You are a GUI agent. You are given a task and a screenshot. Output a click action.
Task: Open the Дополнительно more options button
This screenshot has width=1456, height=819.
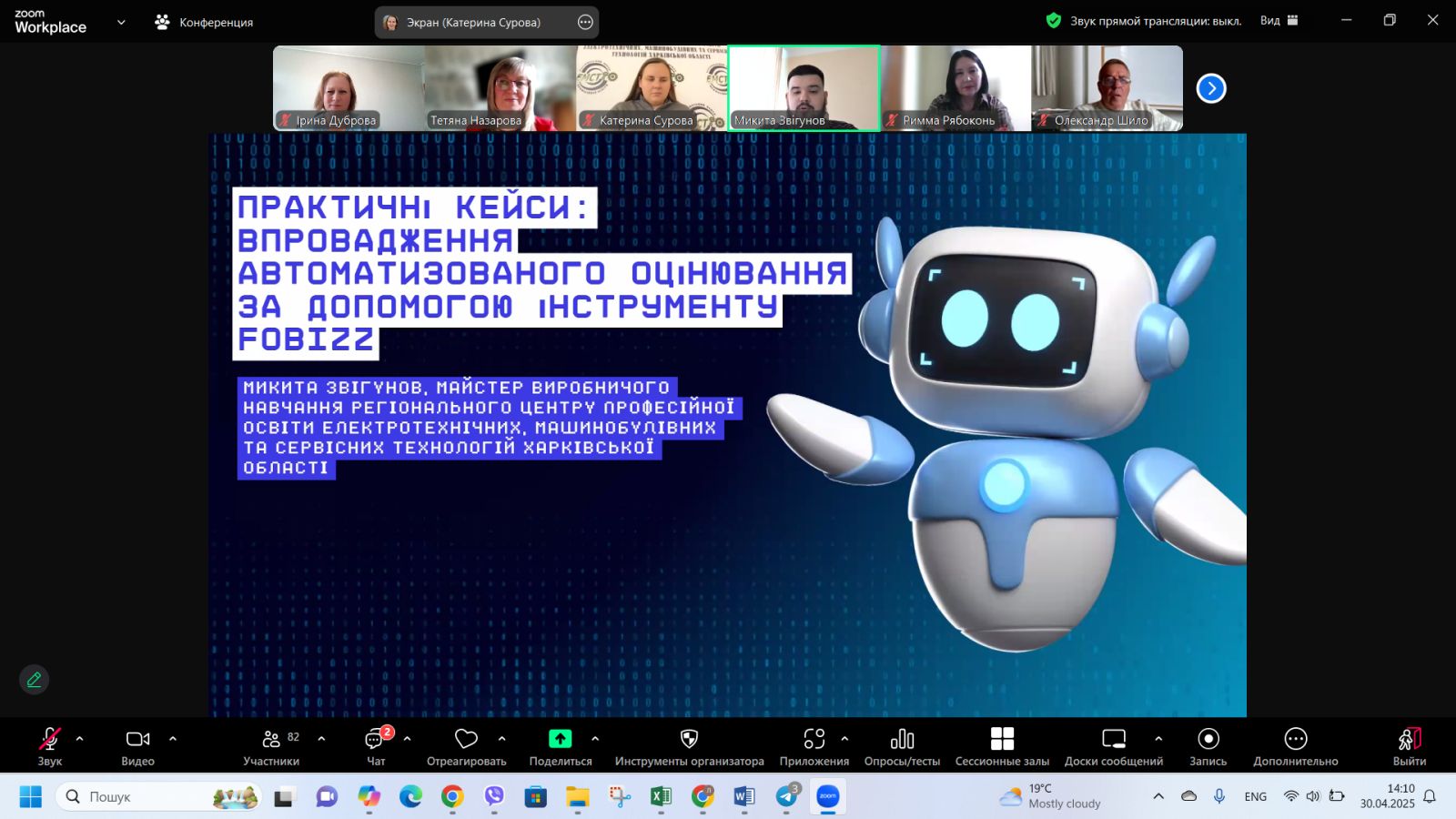(x=1296, y=746)
